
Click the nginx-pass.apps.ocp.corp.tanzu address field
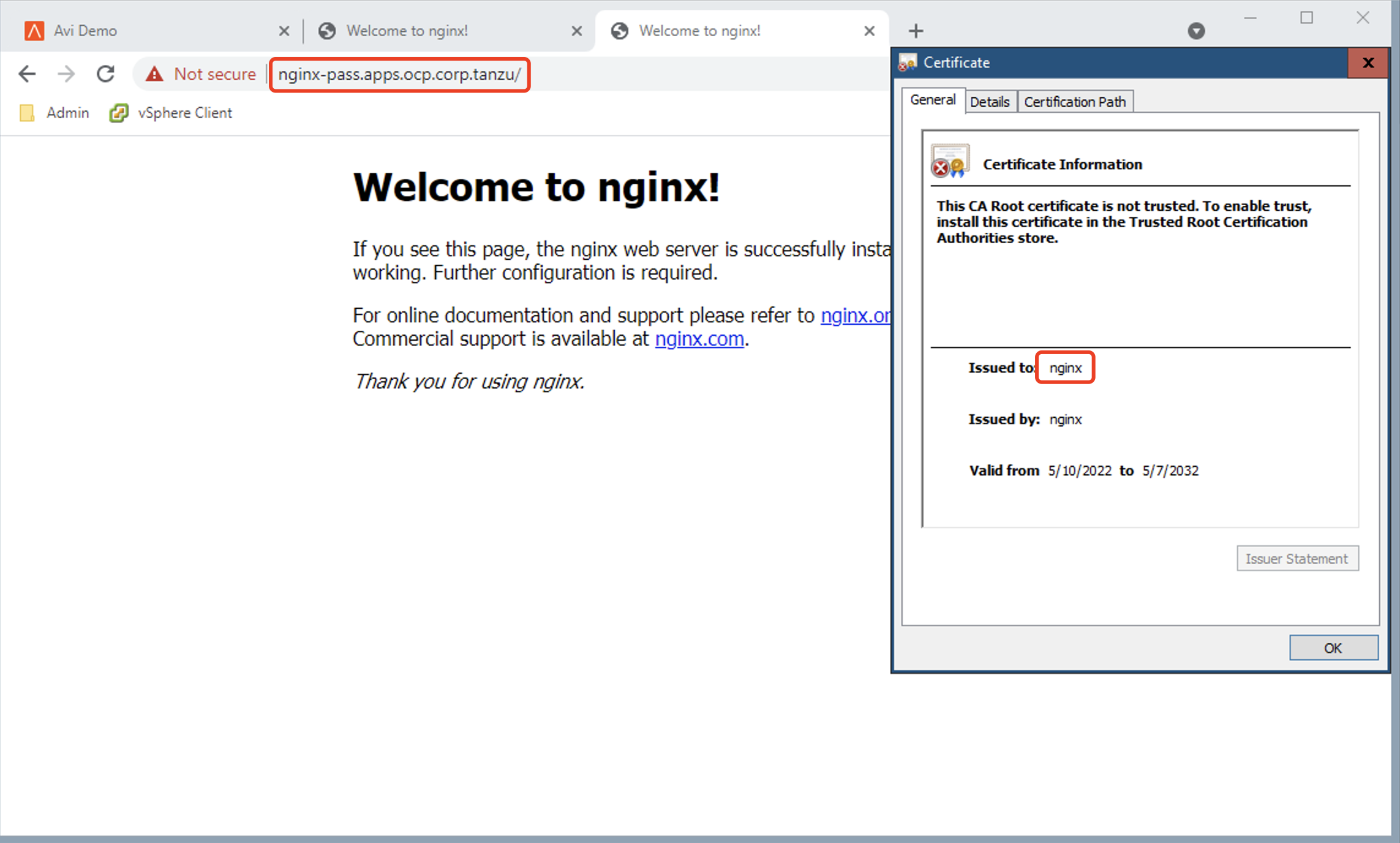[x=399, y=74]
